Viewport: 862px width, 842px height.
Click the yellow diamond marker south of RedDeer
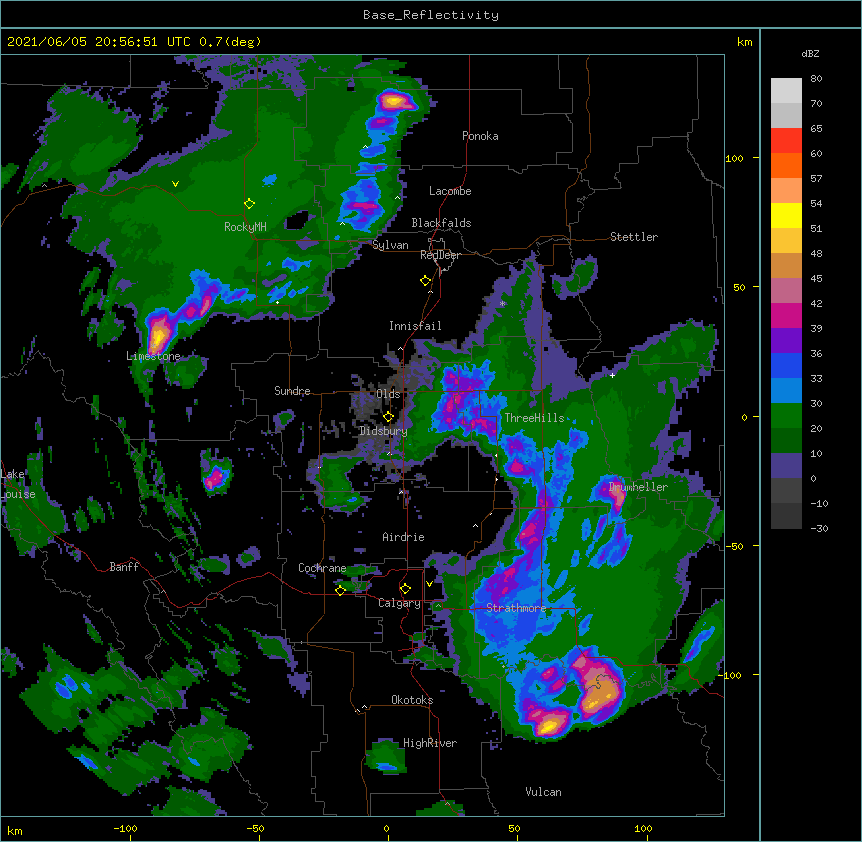click(426, 281)
